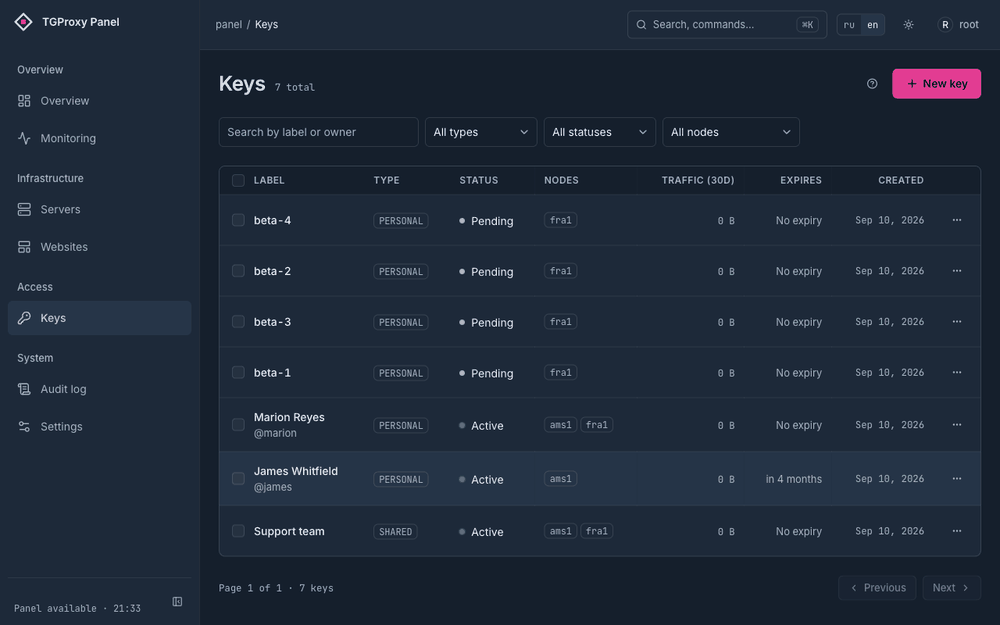This screenshot has height=625, width=1000.
Task: Click the Overview grid icon in sidebar
Action: [x=24, y=101]
